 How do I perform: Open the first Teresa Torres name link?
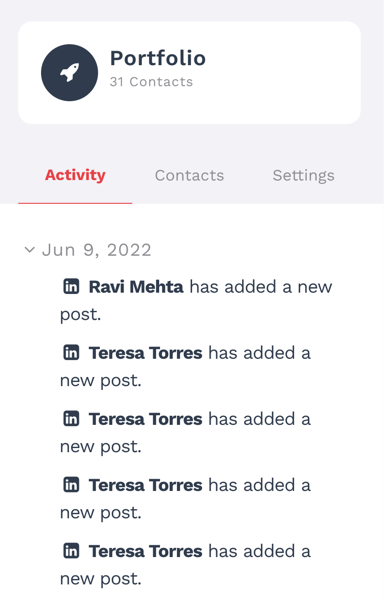click(146, 353)
